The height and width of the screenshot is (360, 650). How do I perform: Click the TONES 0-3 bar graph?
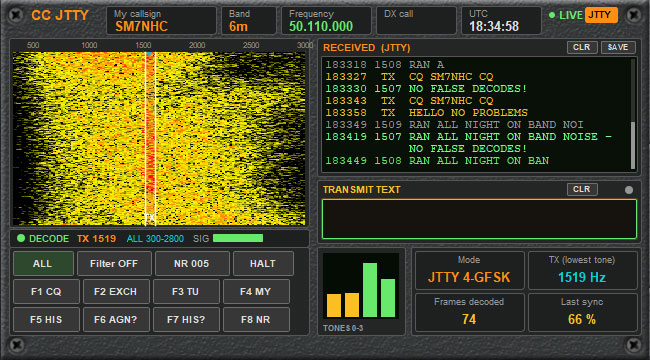click(361, 286)
